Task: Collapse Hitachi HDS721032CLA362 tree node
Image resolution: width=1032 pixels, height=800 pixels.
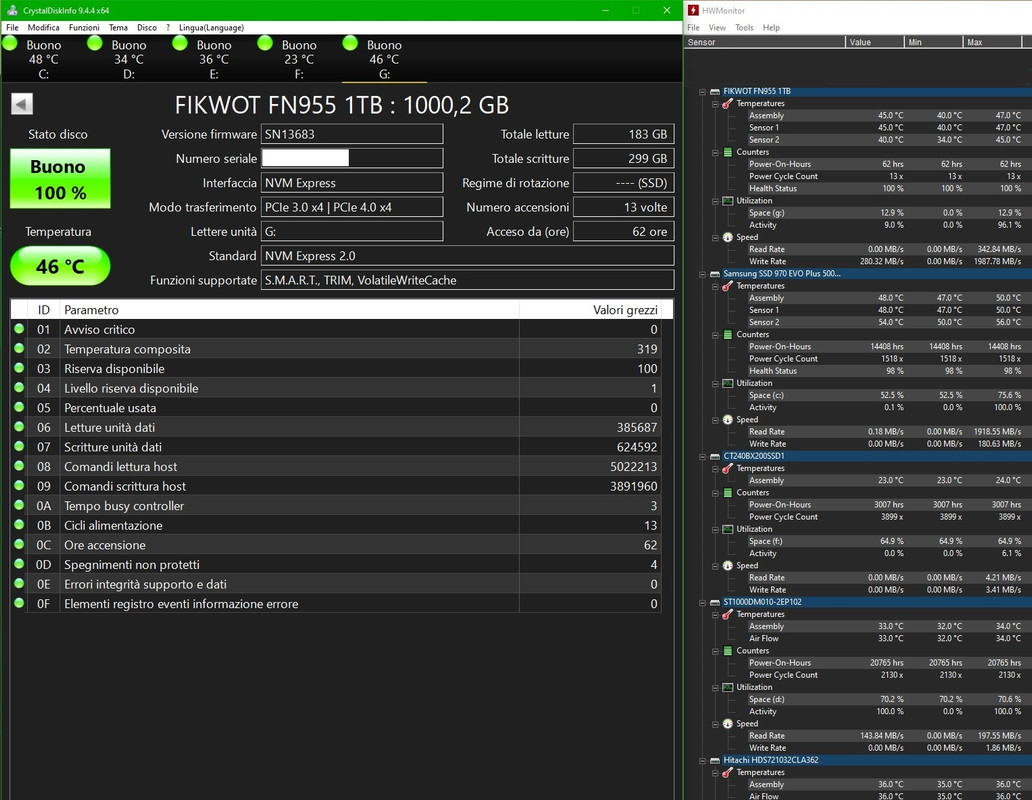Action: (x=702, y=760)
